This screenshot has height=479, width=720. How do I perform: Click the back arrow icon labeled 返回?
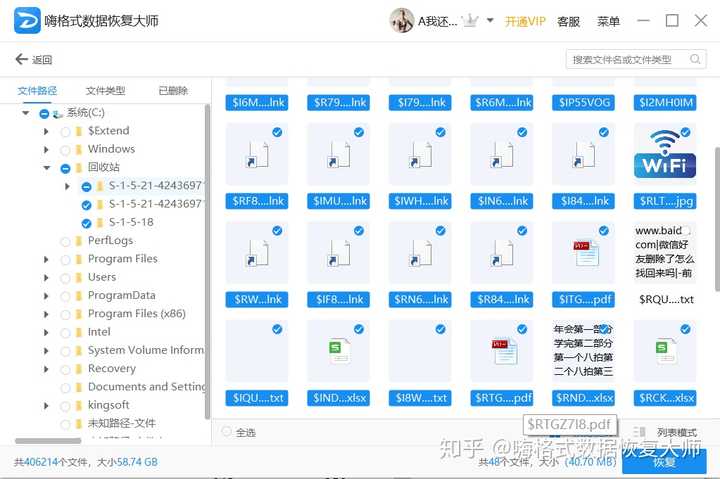(x=21, y=59)
